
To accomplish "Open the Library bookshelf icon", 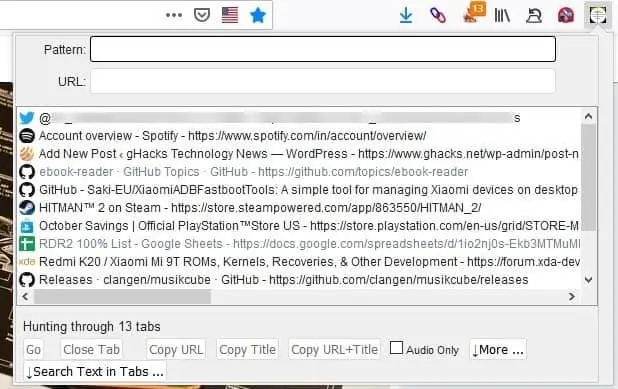I will coord(502,16).
